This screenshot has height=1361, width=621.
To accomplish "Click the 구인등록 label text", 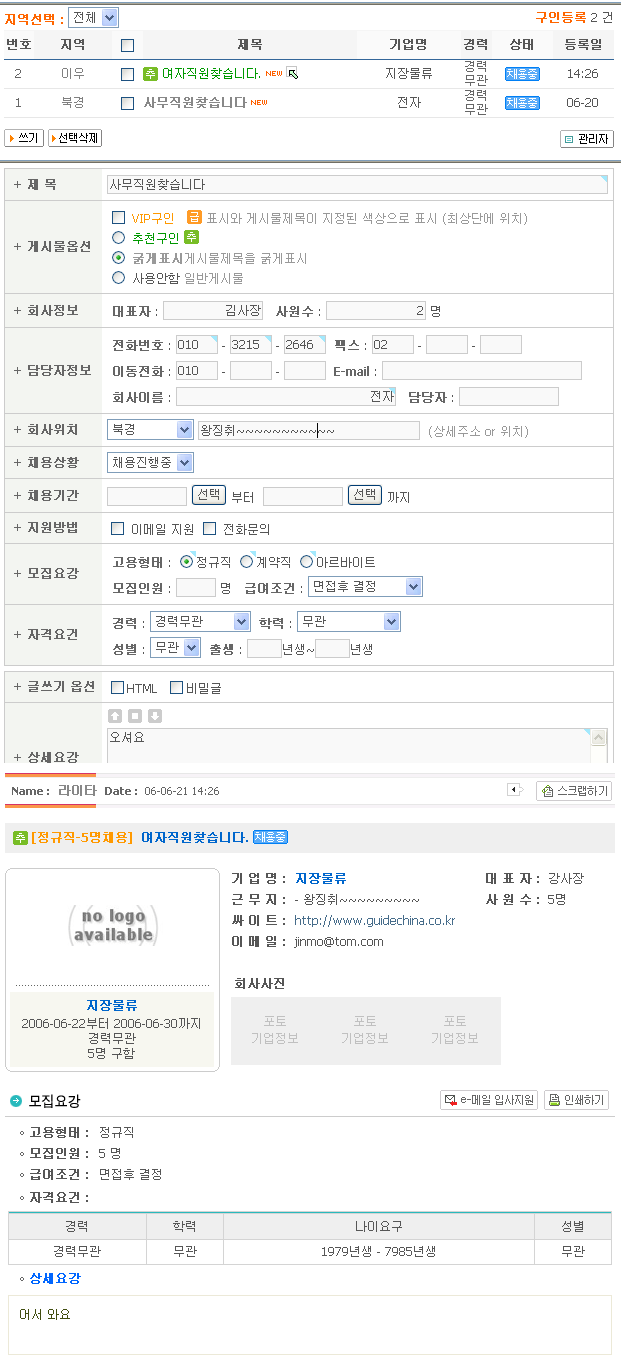I will 561,17.
